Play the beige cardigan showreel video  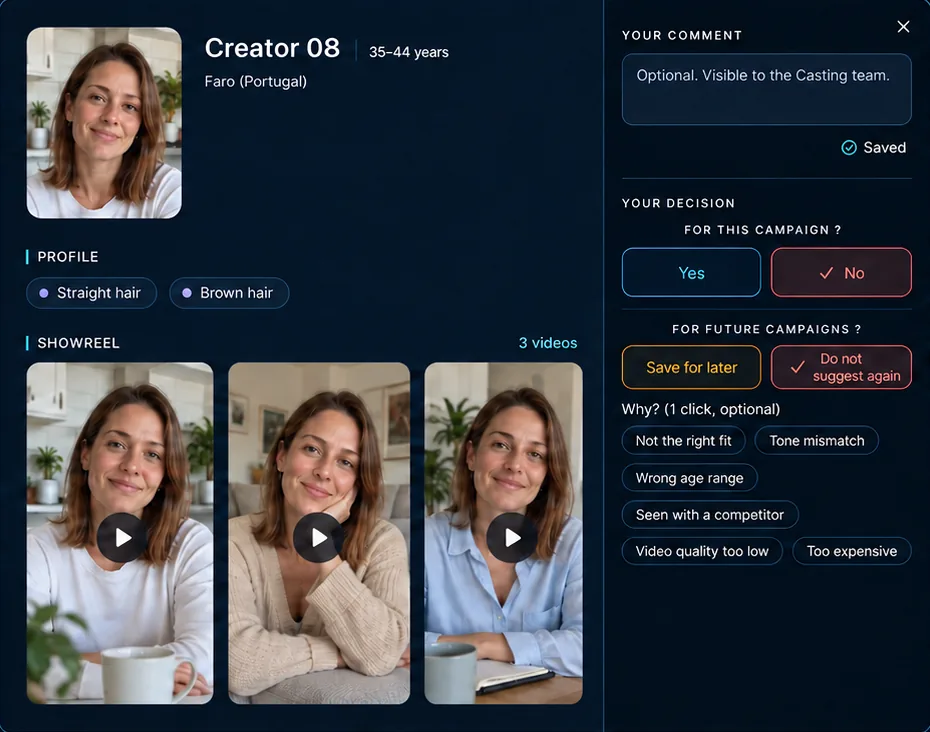(319, 537)
